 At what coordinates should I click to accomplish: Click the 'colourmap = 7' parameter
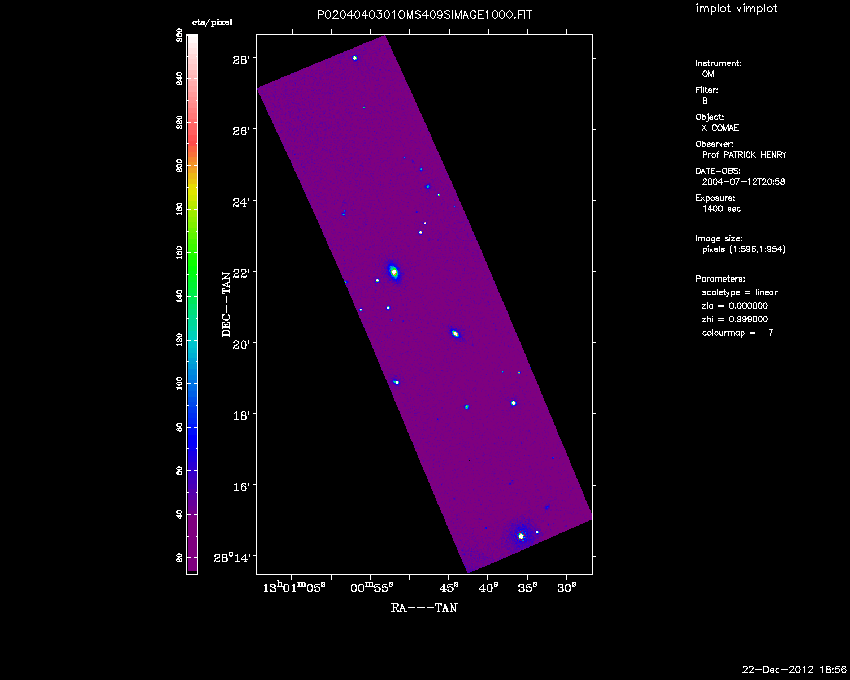(738, 331)
